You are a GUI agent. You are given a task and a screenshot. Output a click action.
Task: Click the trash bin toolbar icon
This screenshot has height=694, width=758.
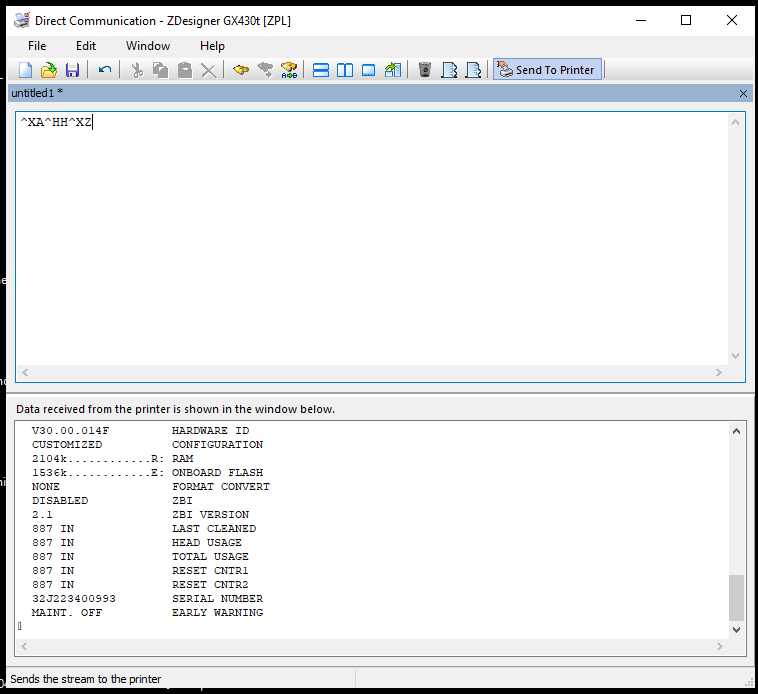pos(425,70)
